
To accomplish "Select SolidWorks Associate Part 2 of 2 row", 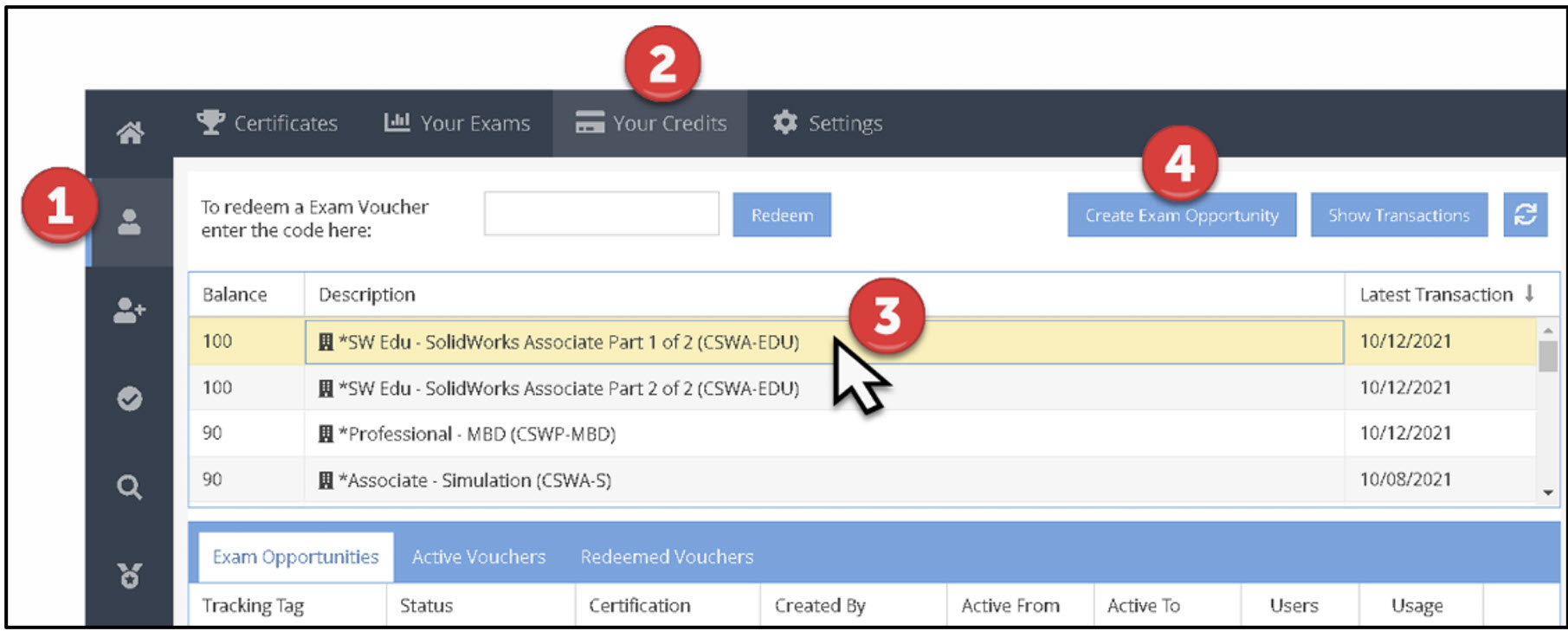I will pos(862,388).
